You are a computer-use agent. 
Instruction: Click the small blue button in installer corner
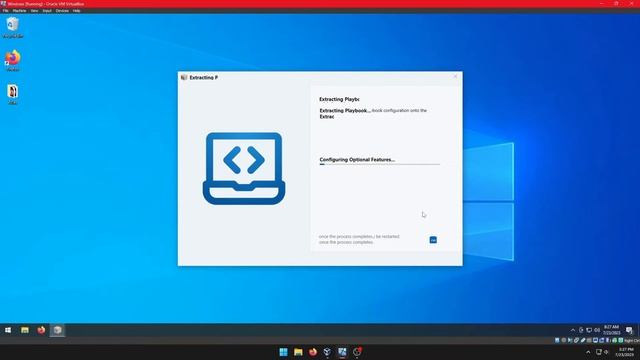433,240
